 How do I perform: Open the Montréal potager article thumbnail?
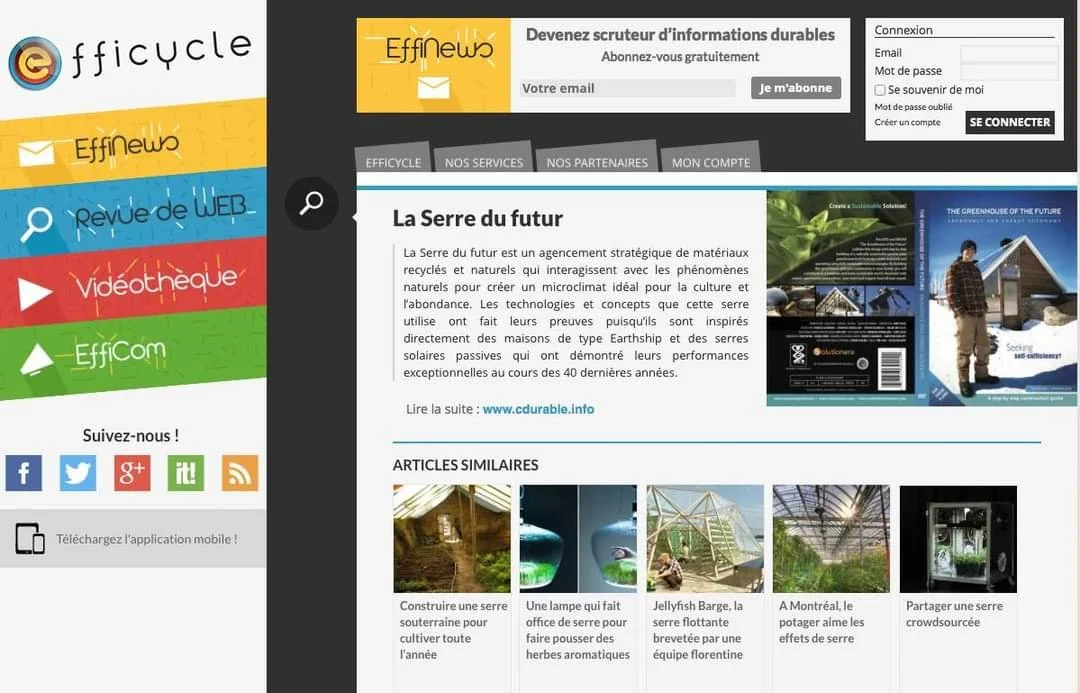click(831, 539)
